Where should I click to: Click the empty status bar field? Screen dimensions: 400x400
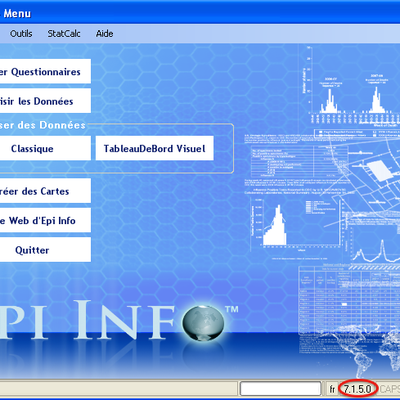(x=280, y=389)
